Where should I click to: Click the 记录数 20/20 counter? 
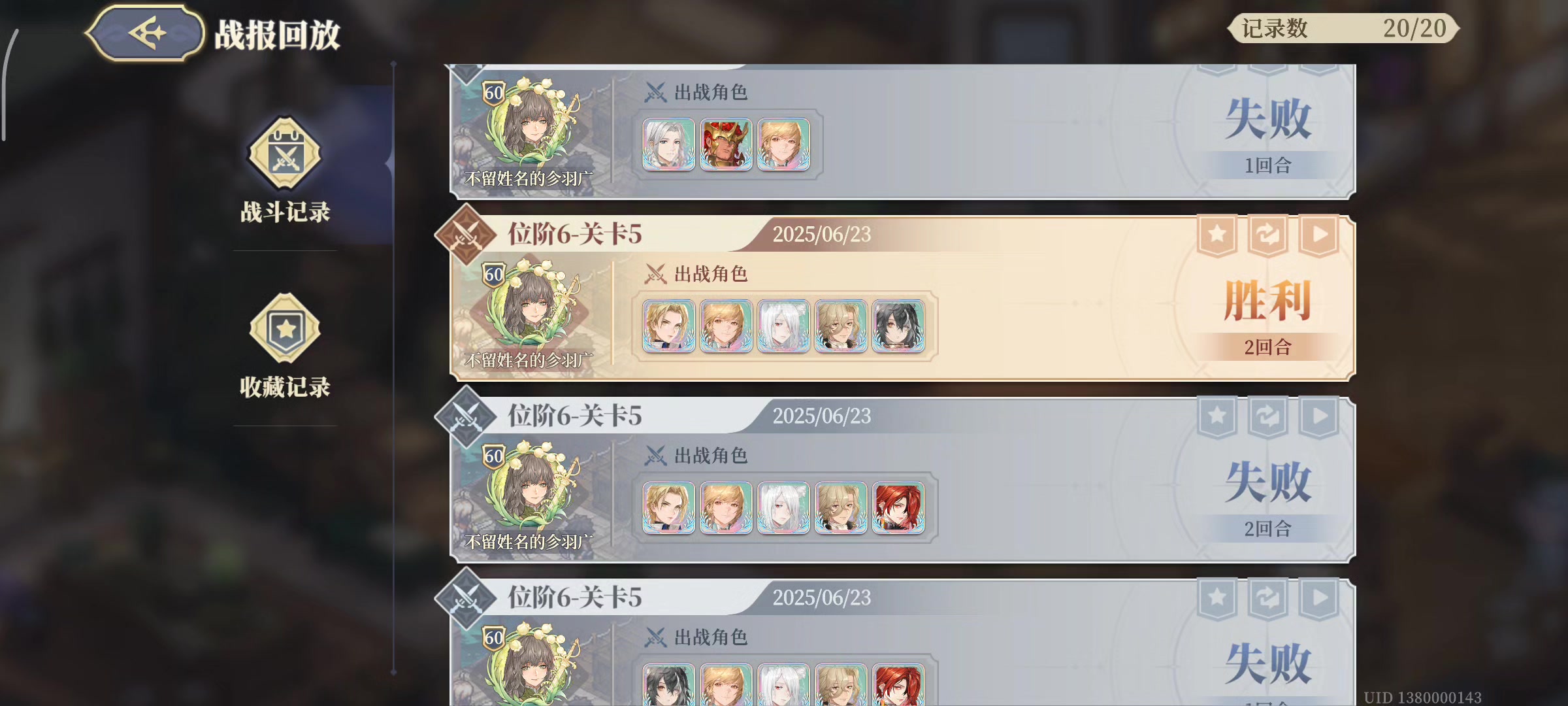pos(1344,29)
